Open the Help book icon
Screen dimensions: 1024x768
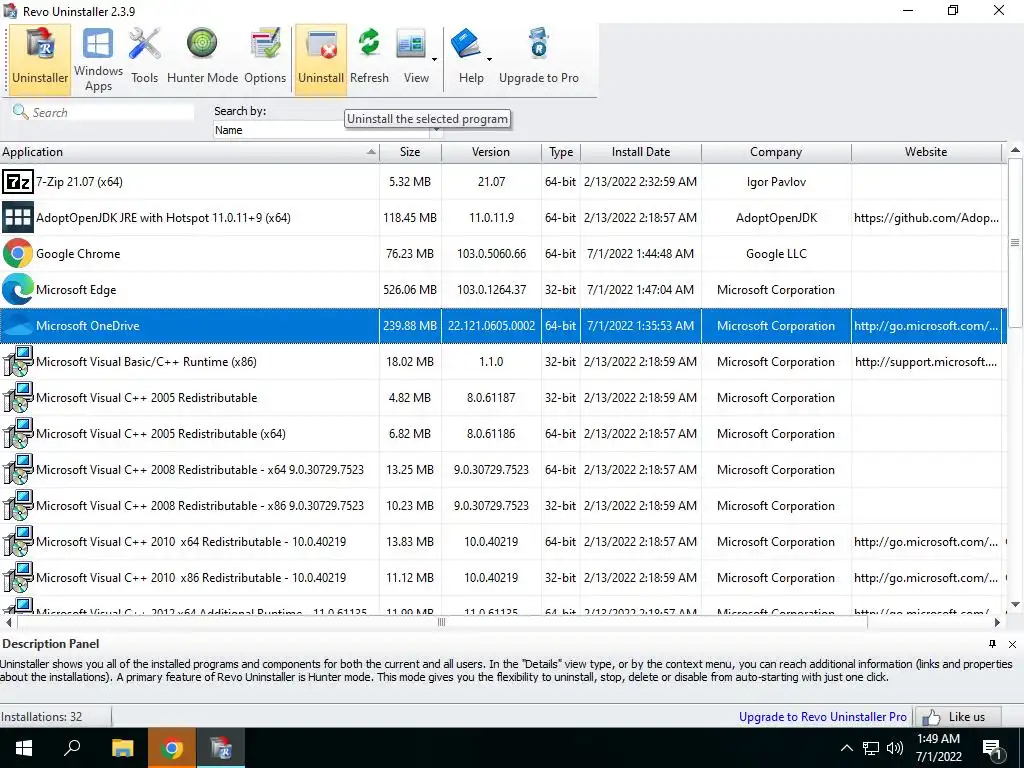tap(466, 44)
